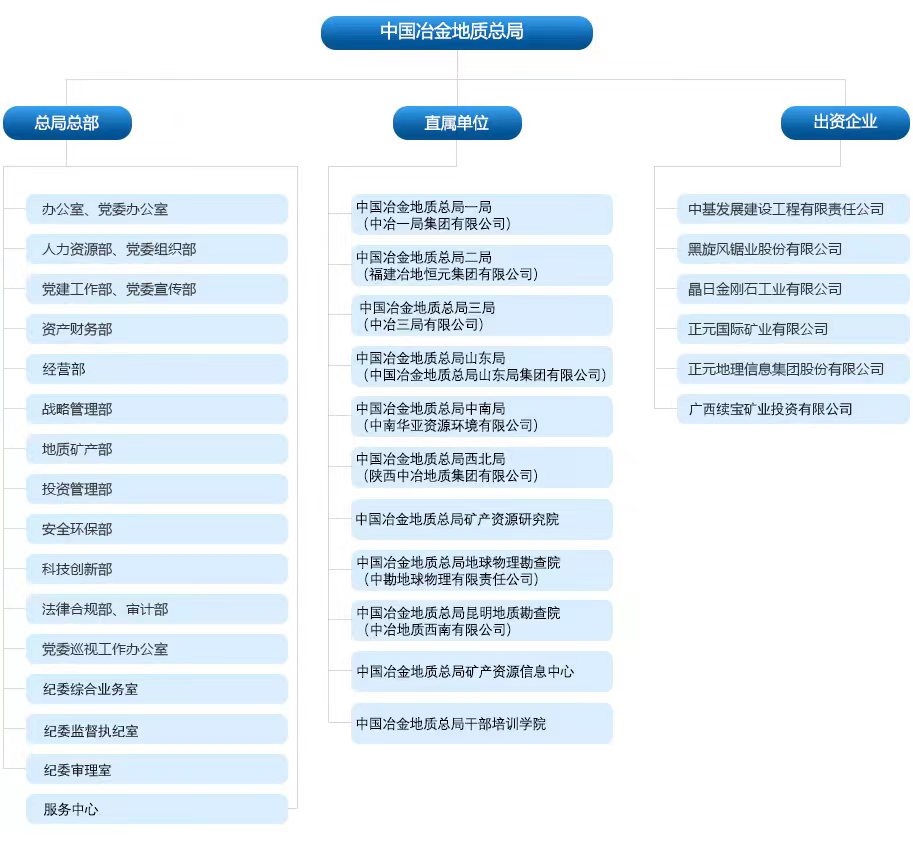The image size is (913, 855).
Task: Select the 服务中心 box
Action: click(157, 809)
